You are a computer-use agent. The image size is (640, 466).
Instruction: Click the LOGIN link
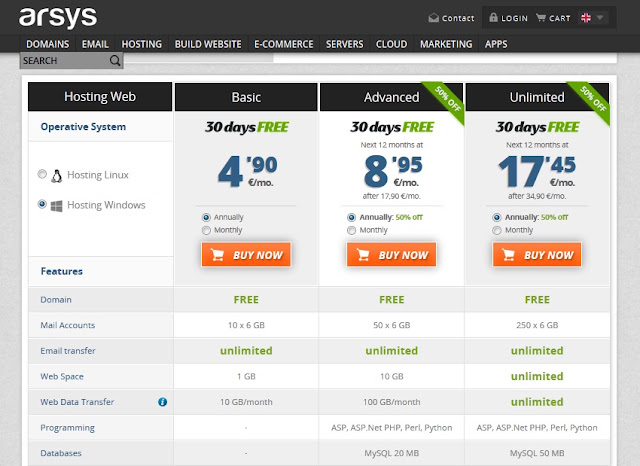pyautogui.click(x=514, y=18)
